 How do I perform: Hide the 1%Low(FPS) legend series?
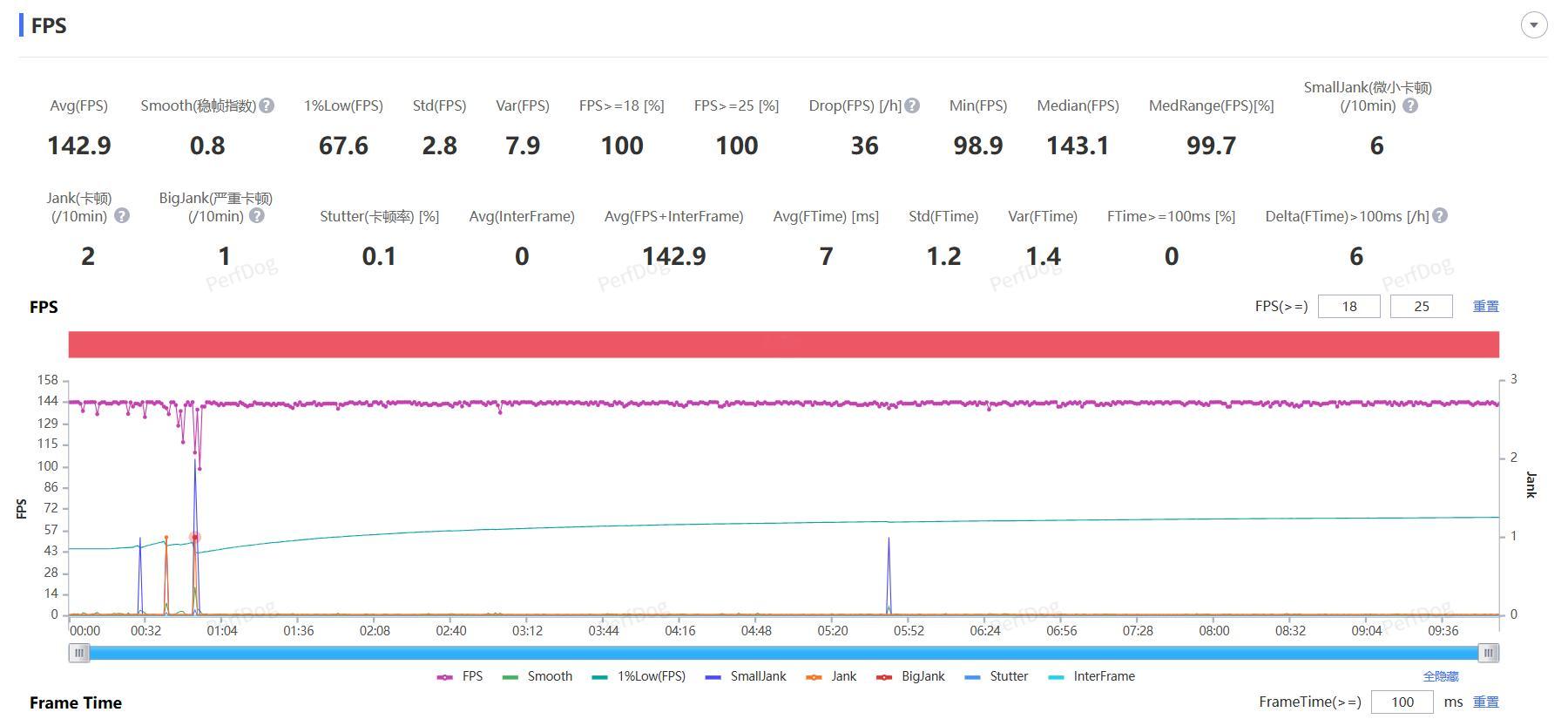click(639, 676)
